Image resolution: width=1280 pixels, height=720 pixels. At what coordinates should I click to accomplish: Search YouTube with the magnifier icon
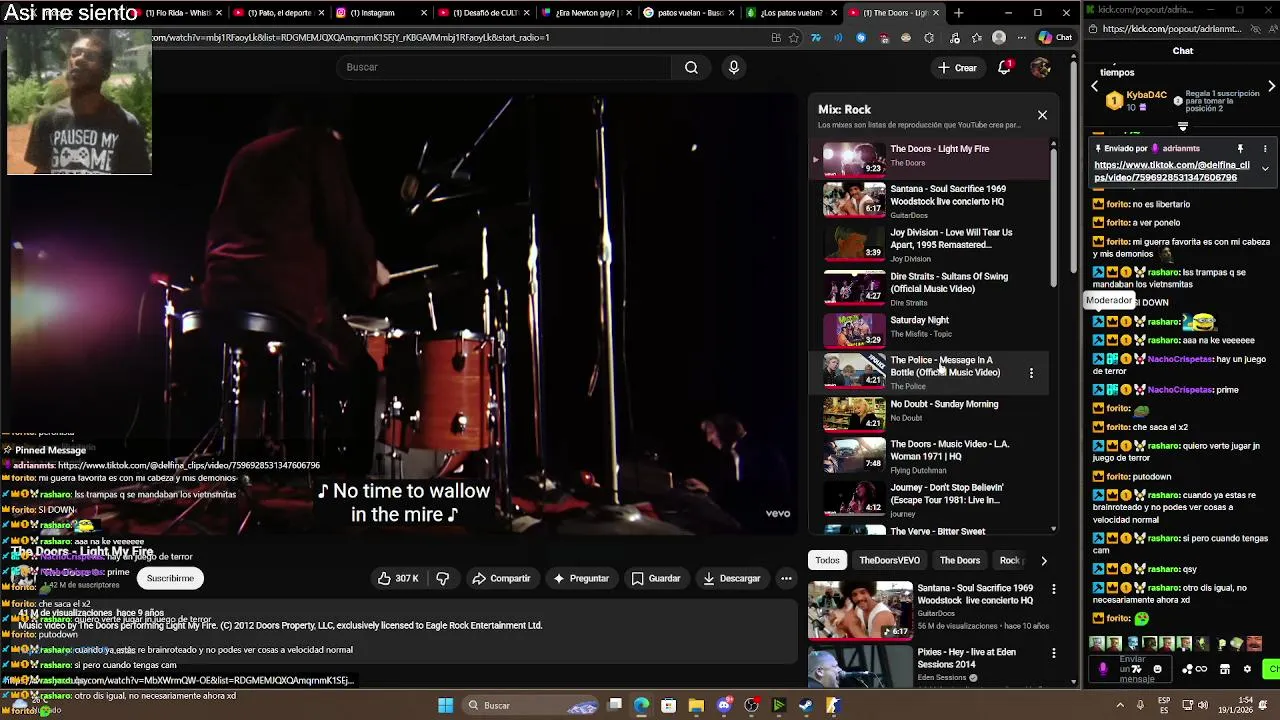pos(691,67)
